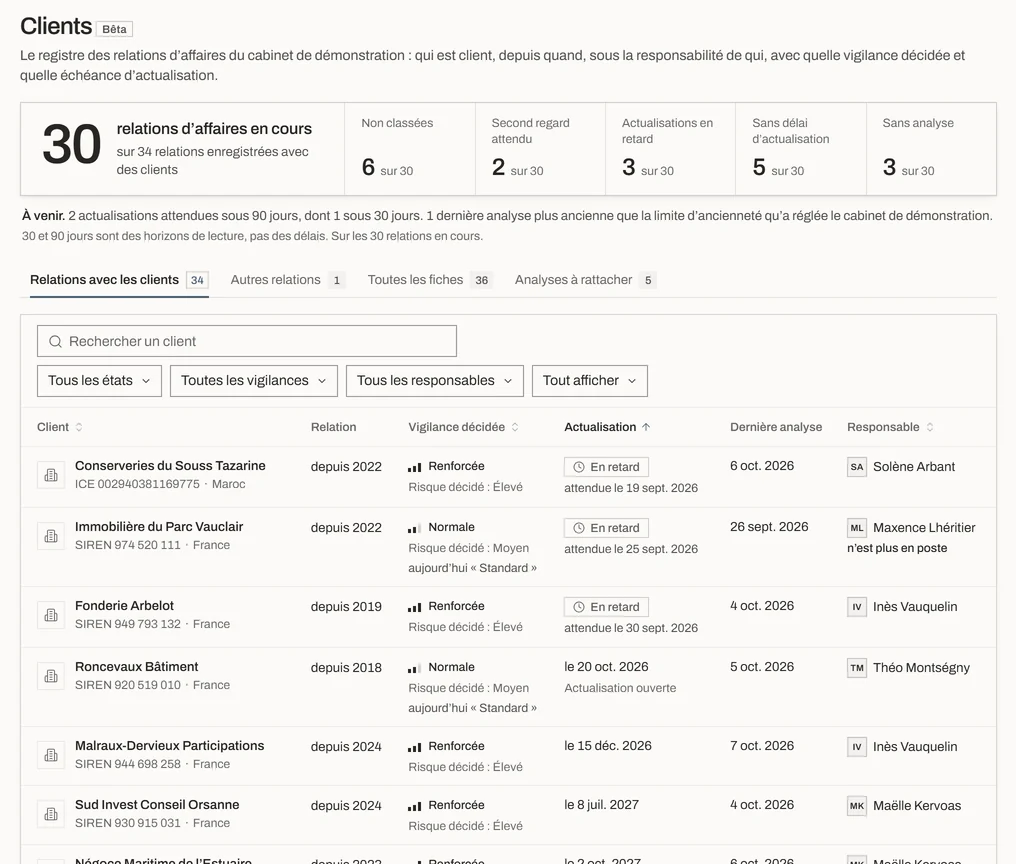Click the vigilance bars icon for Fonderie Arbelot
Screen dimensions: 1016x864
[x=415, y=607]
